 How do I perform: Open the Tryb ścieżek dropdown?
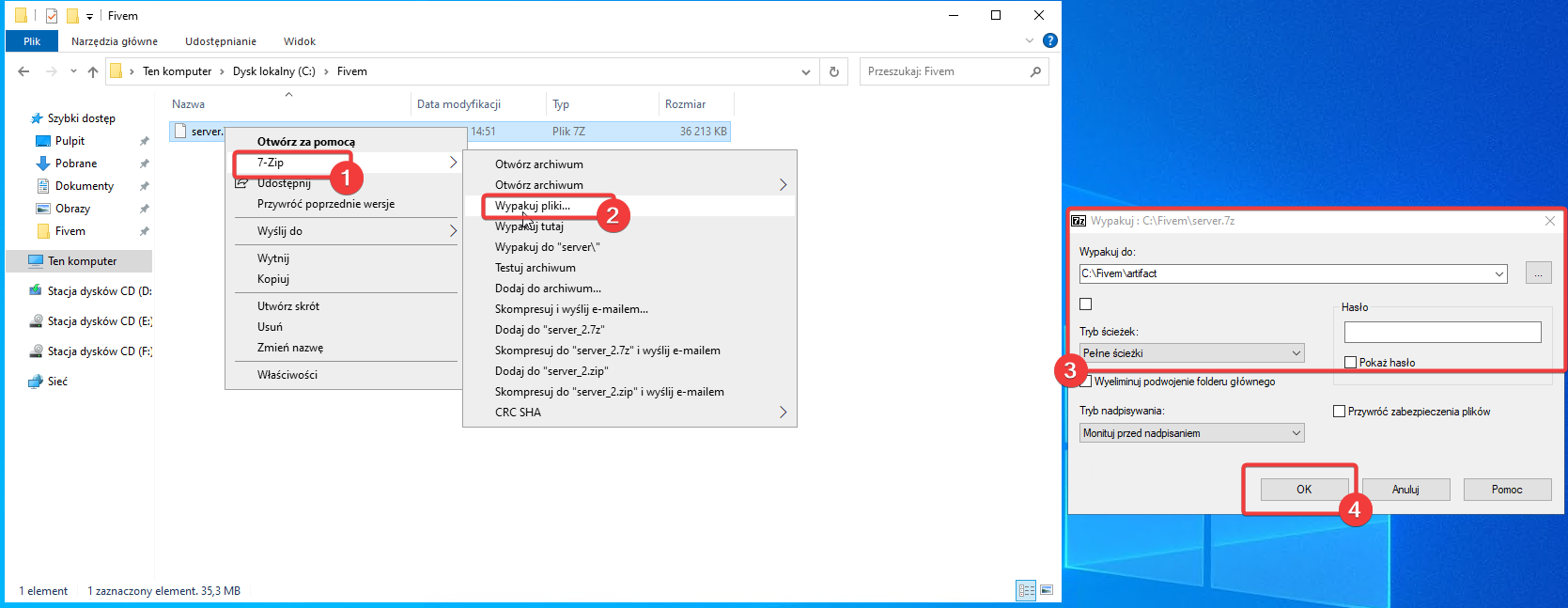click(1191, 353)
